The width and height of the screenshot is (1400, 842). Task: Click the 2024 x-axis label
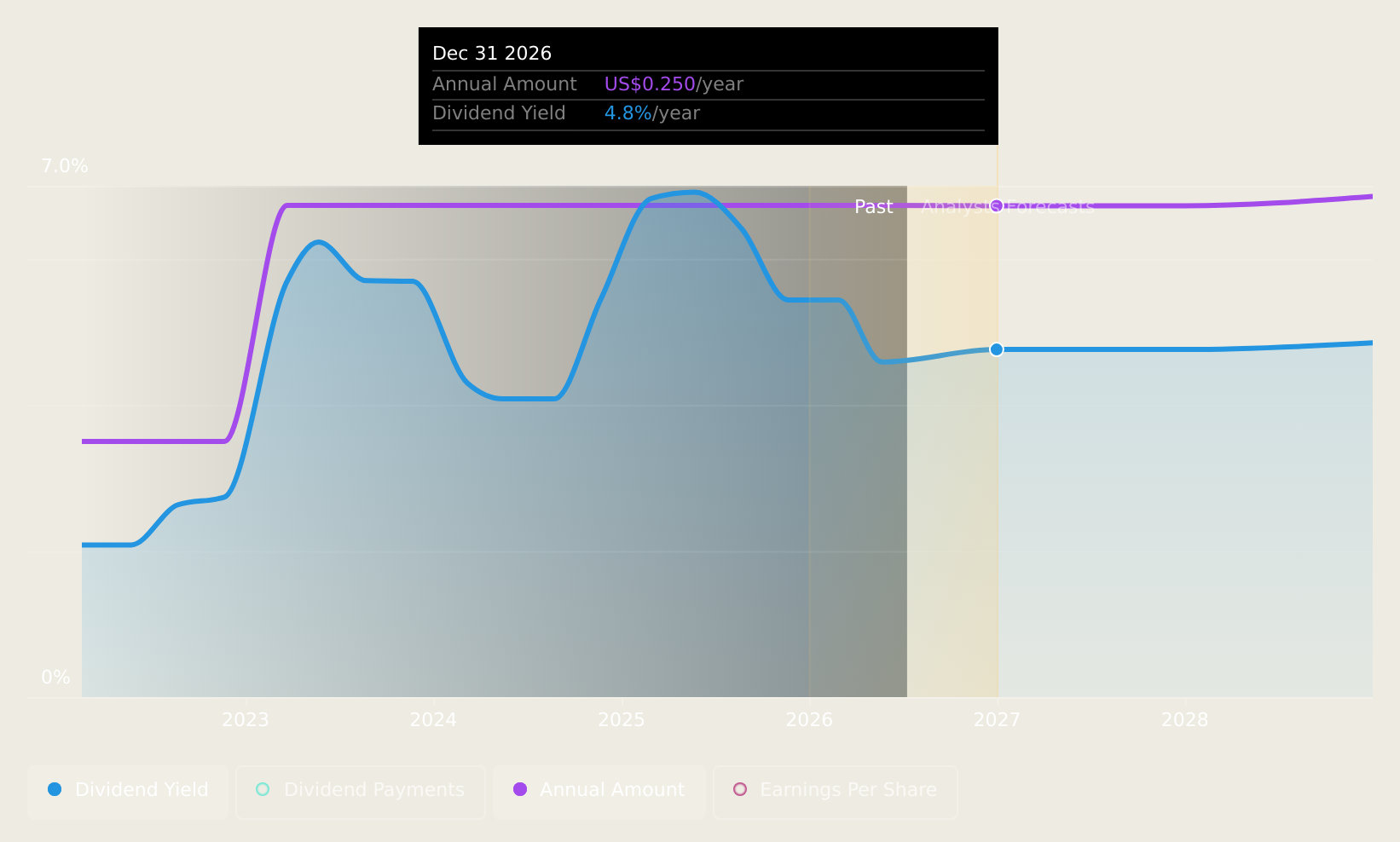(x=433, y=720)
